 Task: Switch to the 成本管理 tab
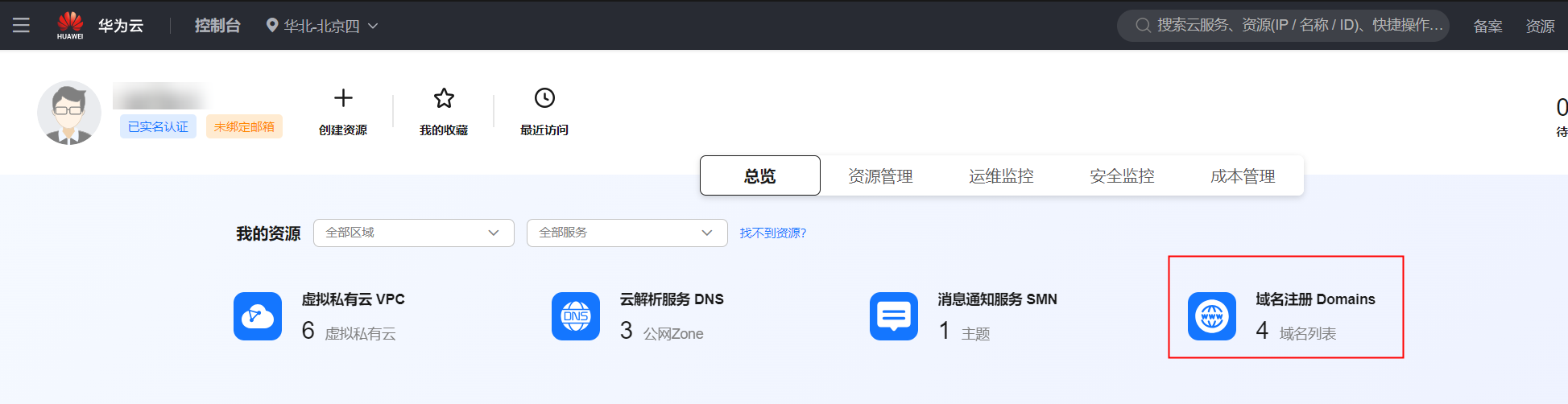[x=1243, y=176]
